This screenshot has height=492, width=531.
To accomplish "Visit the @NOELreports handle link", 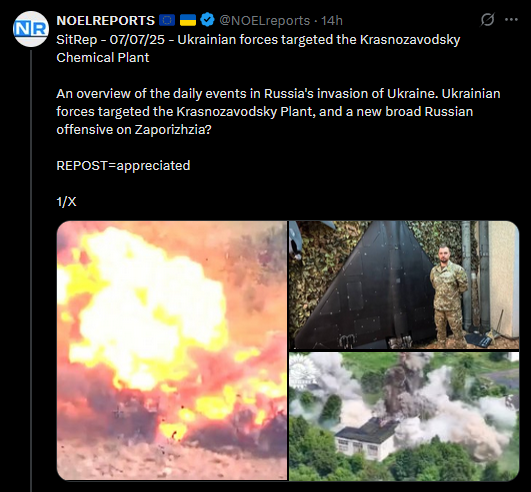I will [264, 21].
